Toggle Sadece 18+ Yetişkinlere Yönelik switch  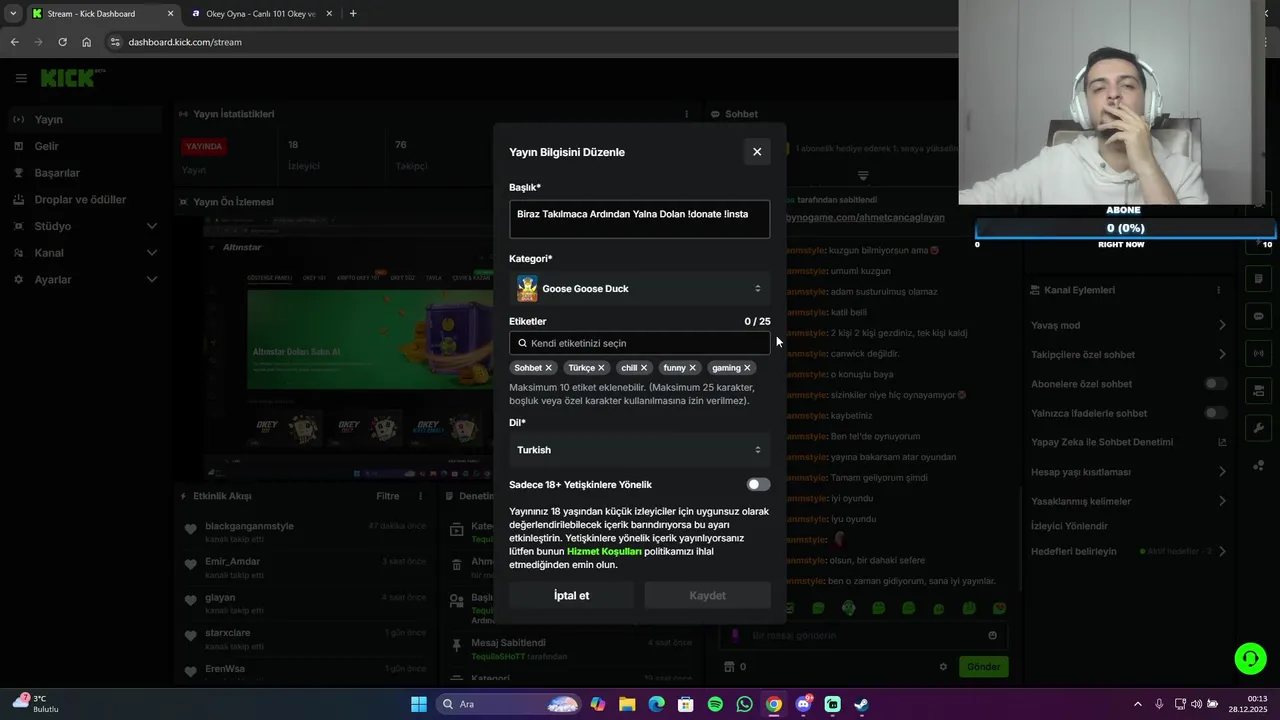tap(759, 485)
